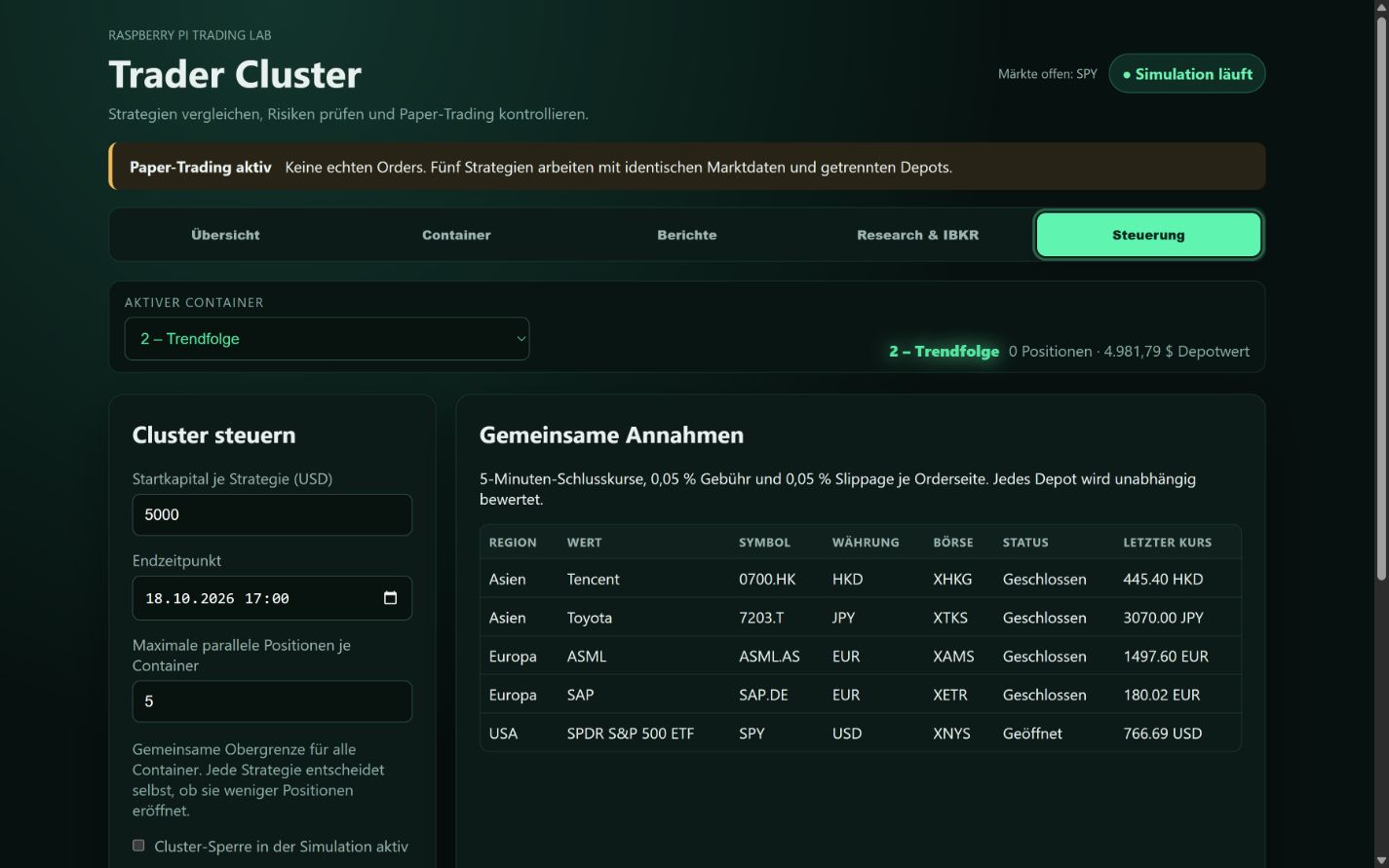Click the 1497.60 EUR price
The height and width of the screenshot is (868, 1389).
(1166, 657)
